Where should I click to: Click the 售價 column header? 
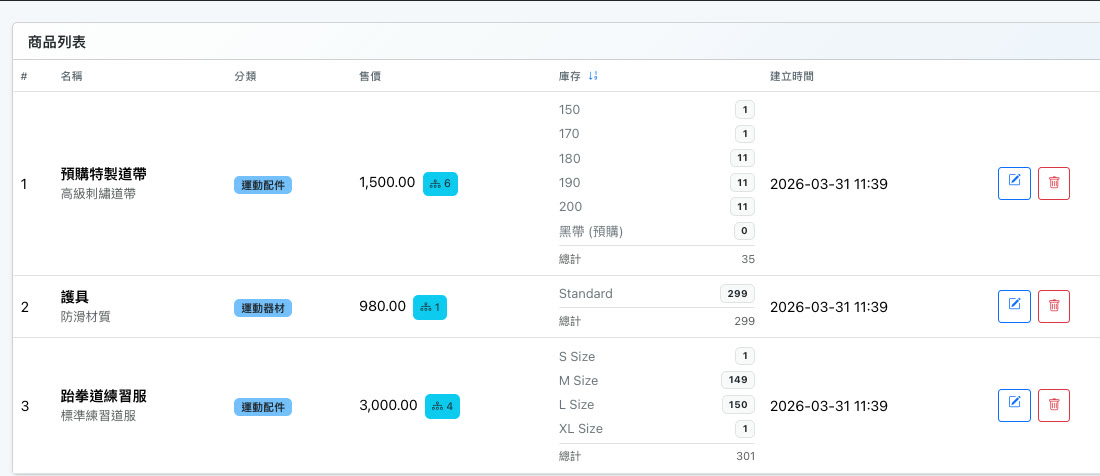370,76
